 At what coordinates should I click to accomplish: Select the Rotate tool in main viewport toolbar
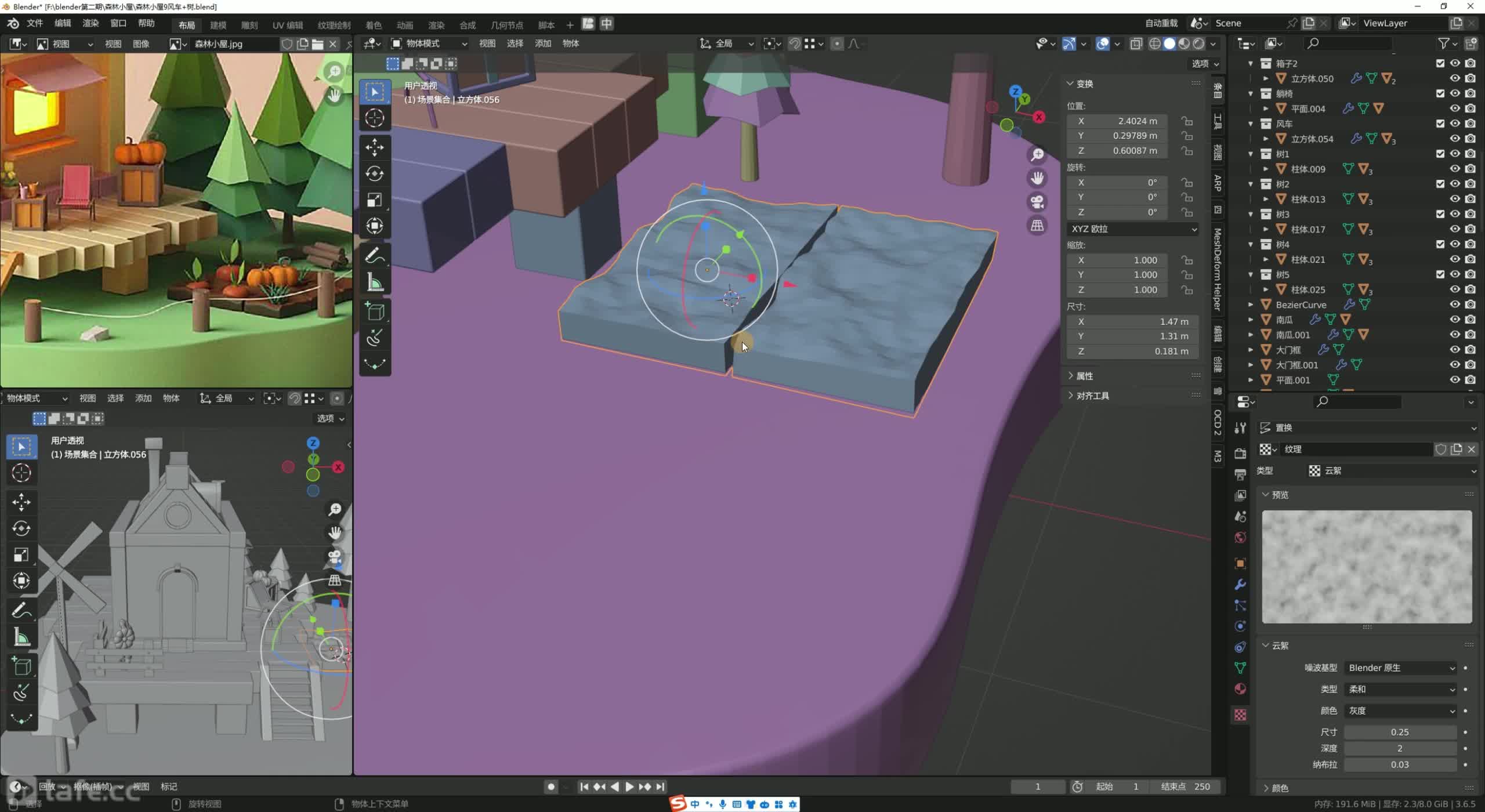(375, 173)
